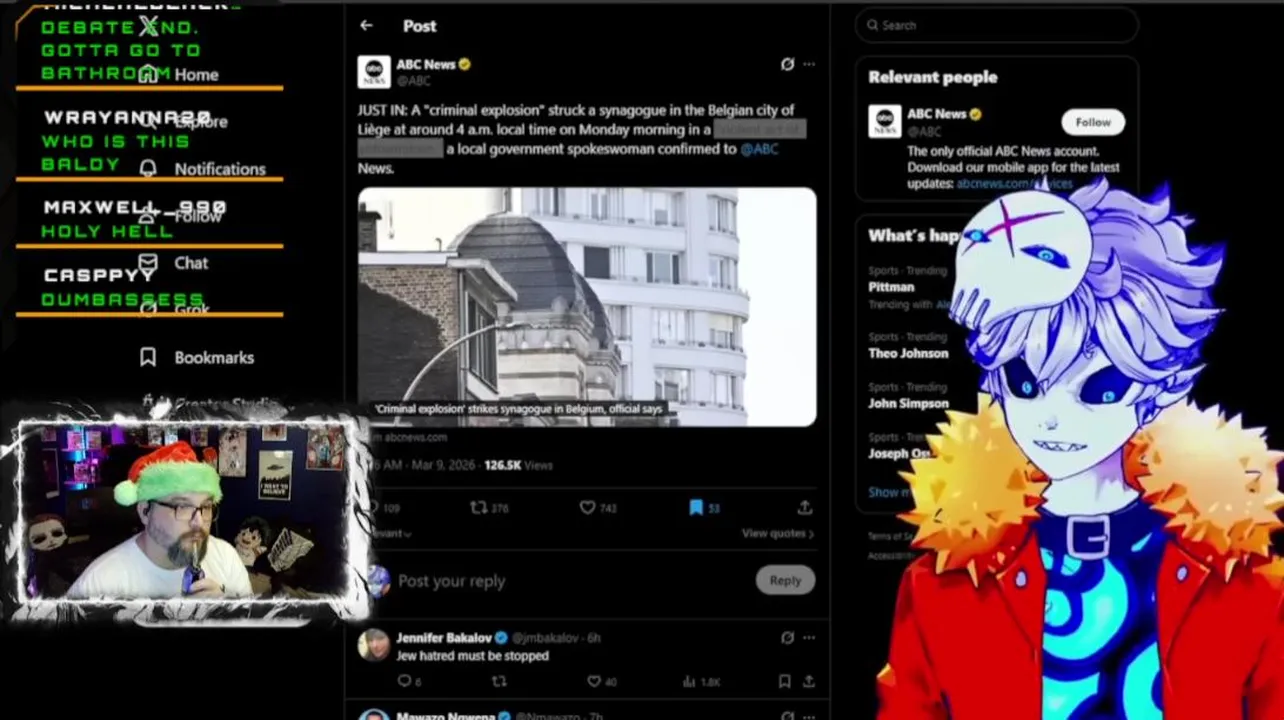This screenshot has width=1284, height=720.
Task: Open Notifications in sidebar
Action: point(202,169)
